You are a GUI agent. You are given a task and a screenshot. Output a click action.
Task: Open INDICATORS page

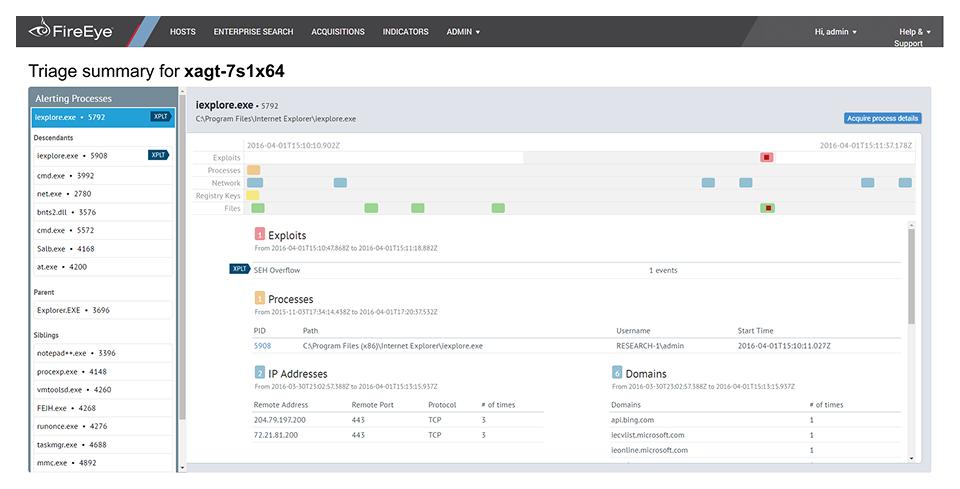click(x=405, y=32)
